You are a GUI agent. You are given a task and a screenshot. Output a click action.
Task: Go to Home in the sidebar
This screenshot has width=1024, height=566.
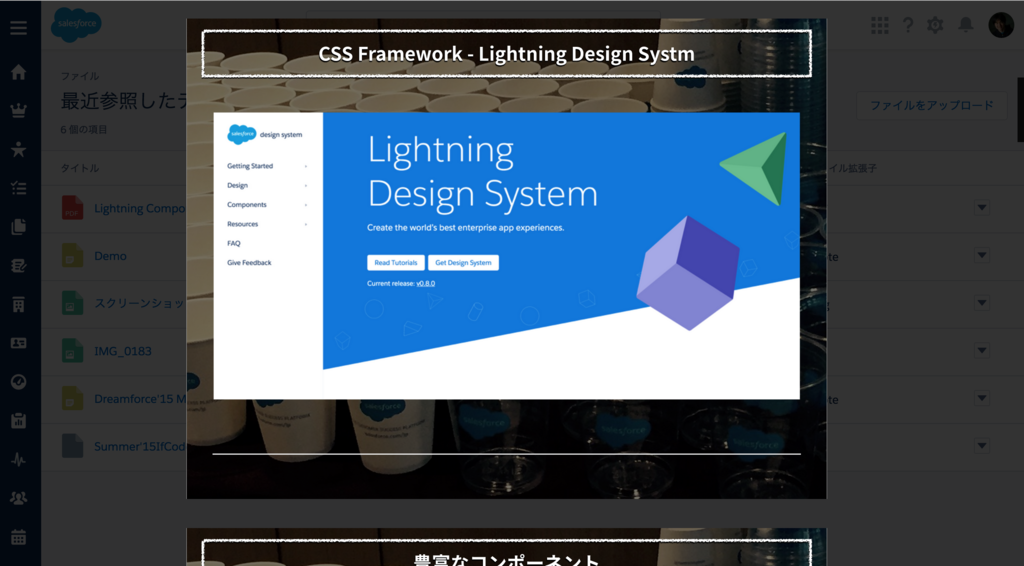click(x=18, y=72)
